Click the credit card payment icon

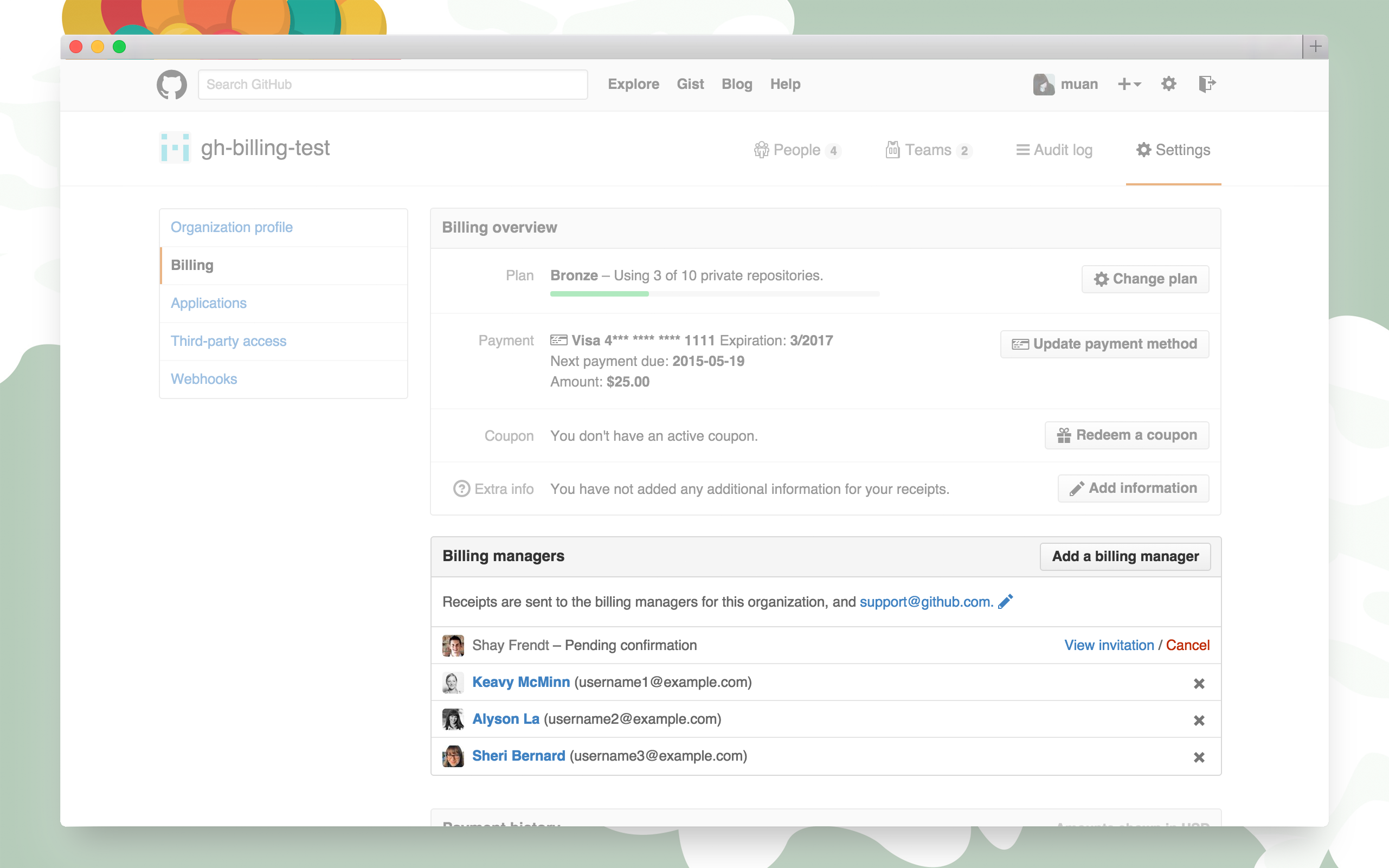557,340
